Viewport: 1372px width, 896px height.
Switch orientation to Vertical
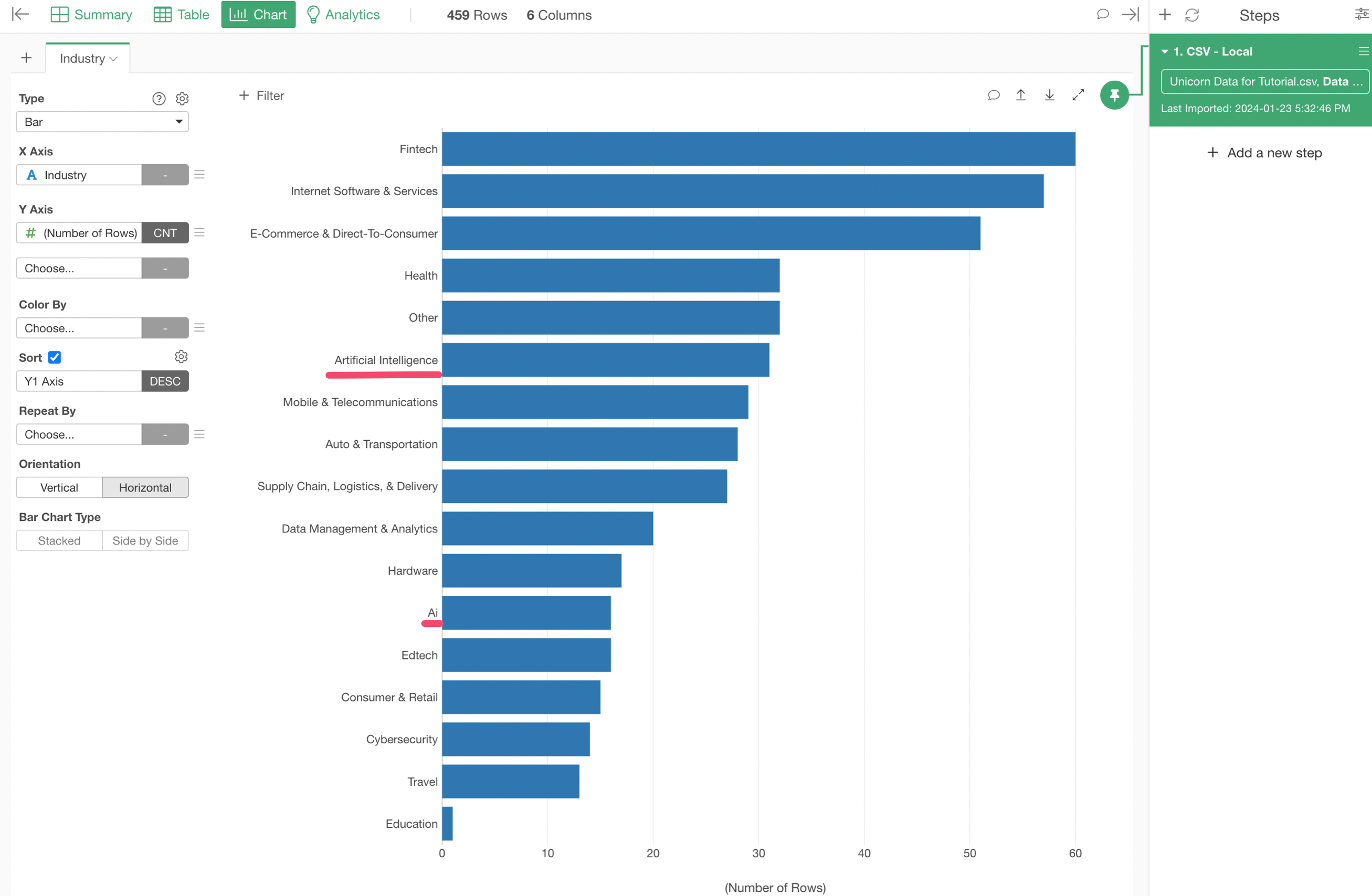tap(59, 487)
